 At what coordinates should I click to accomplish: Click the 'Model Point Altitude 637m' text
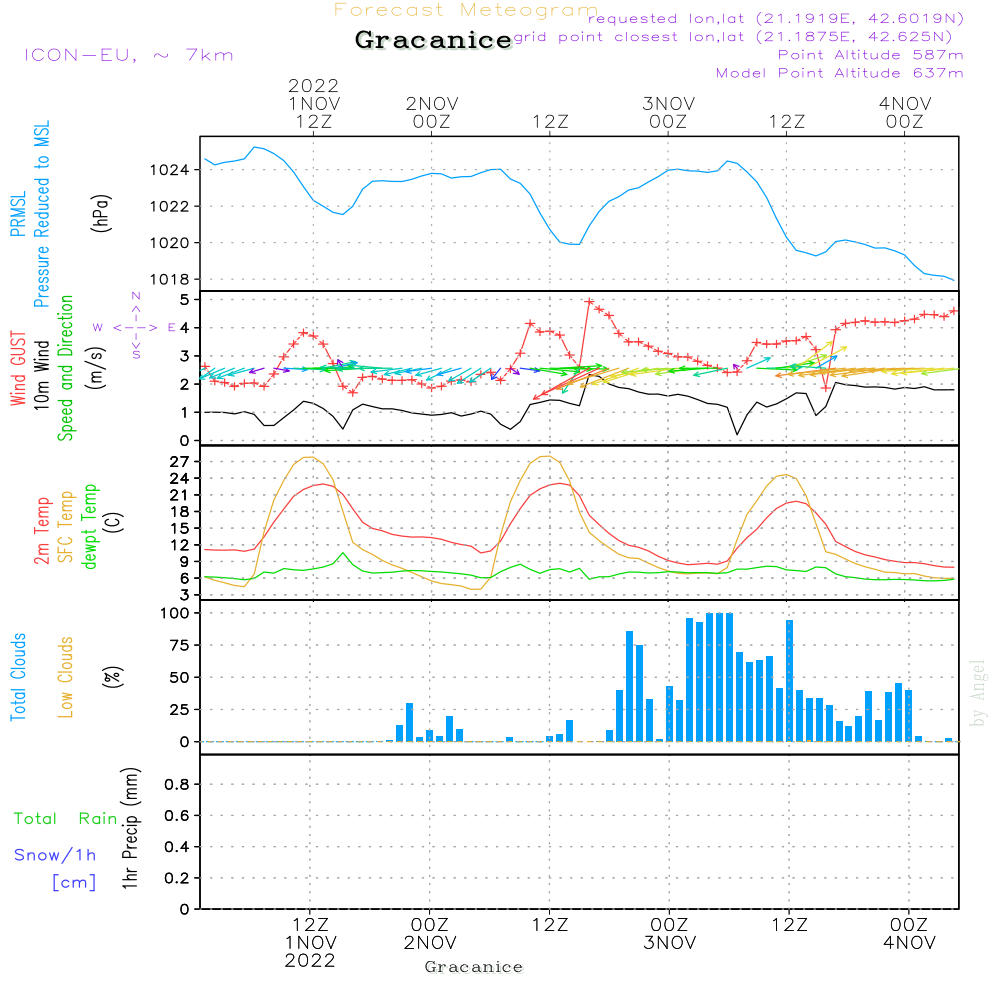pos(839,73)
